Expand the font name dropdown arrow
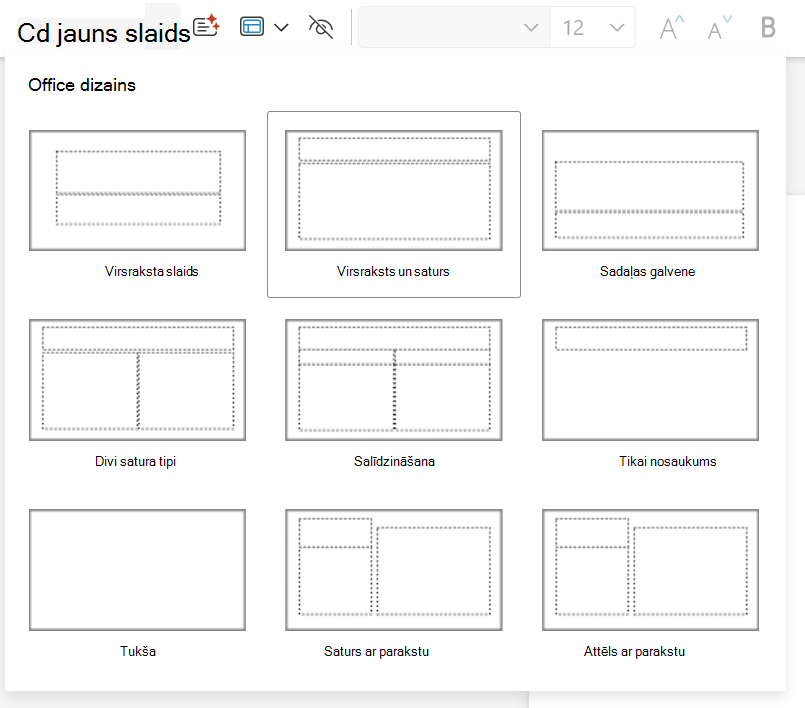This screenshot has width=805, height=708. (x=531, y=28)
